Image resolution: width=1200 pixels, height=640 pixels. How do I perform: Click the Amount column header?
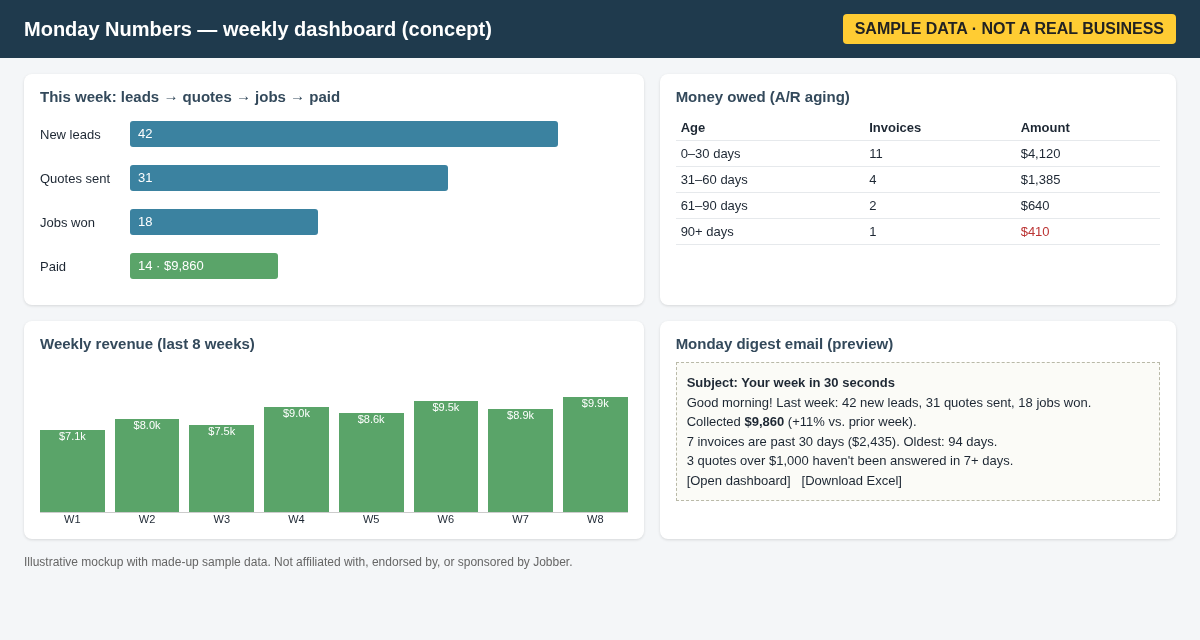click(x=1045, y=127)
